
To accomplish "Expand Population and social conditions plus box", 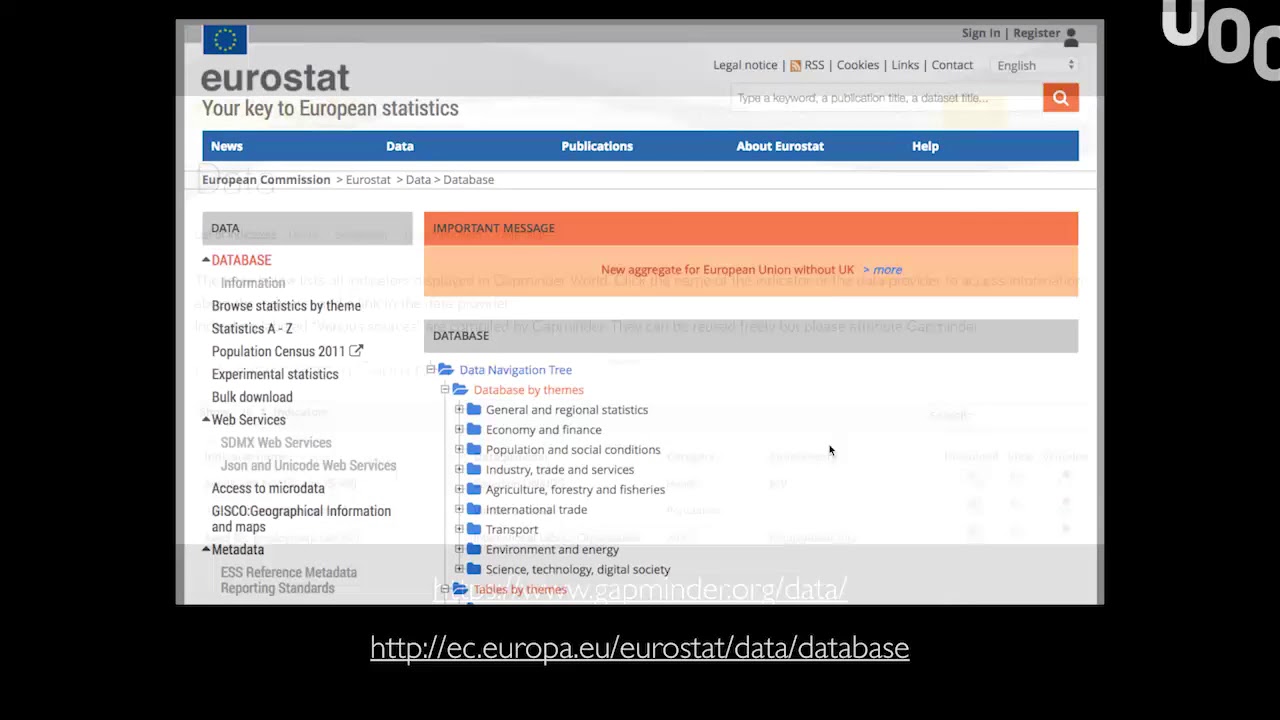I will click(459, 450).
